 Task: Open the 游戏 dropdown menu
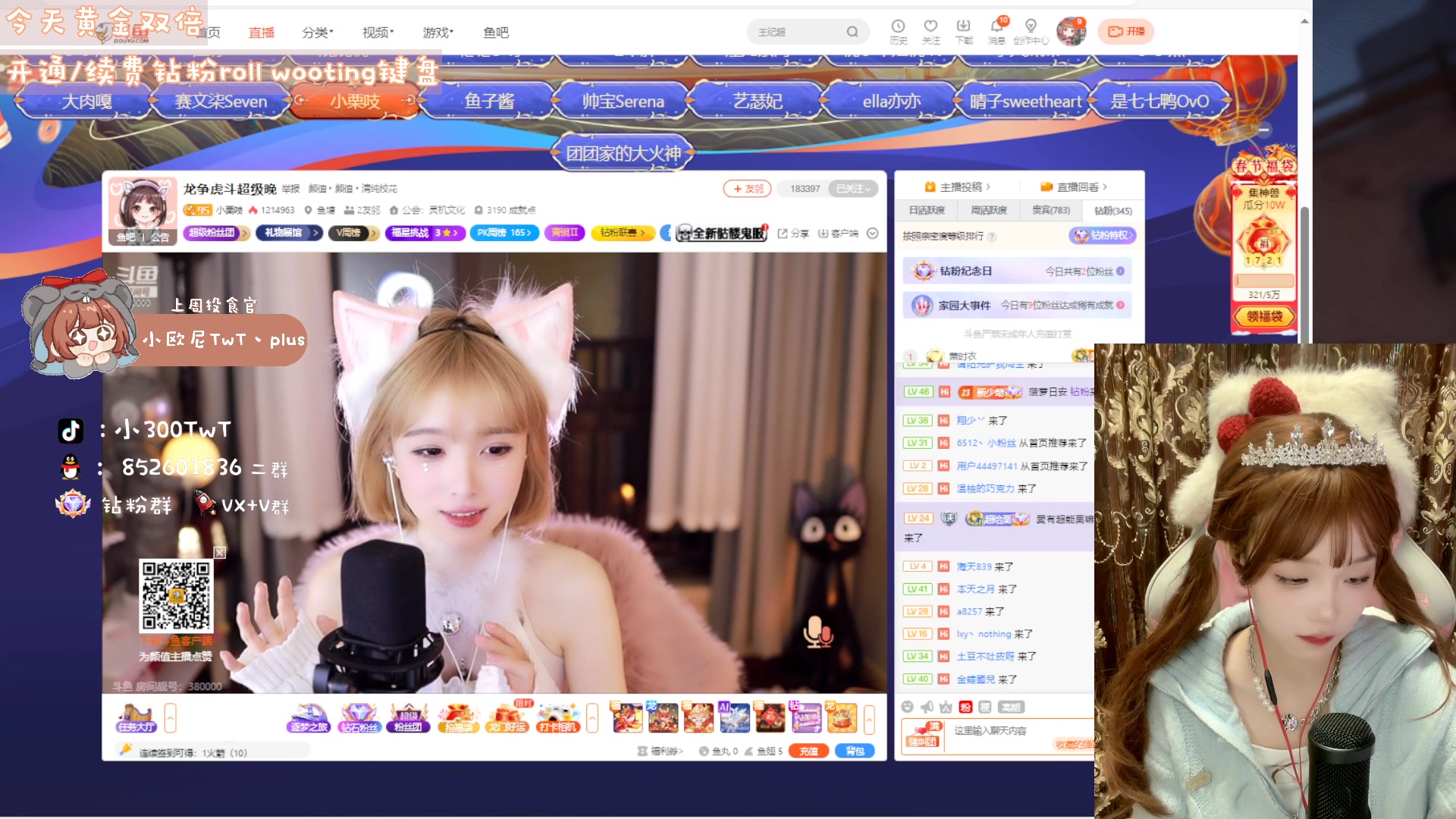pyautogui.click(x=438, y=32)
